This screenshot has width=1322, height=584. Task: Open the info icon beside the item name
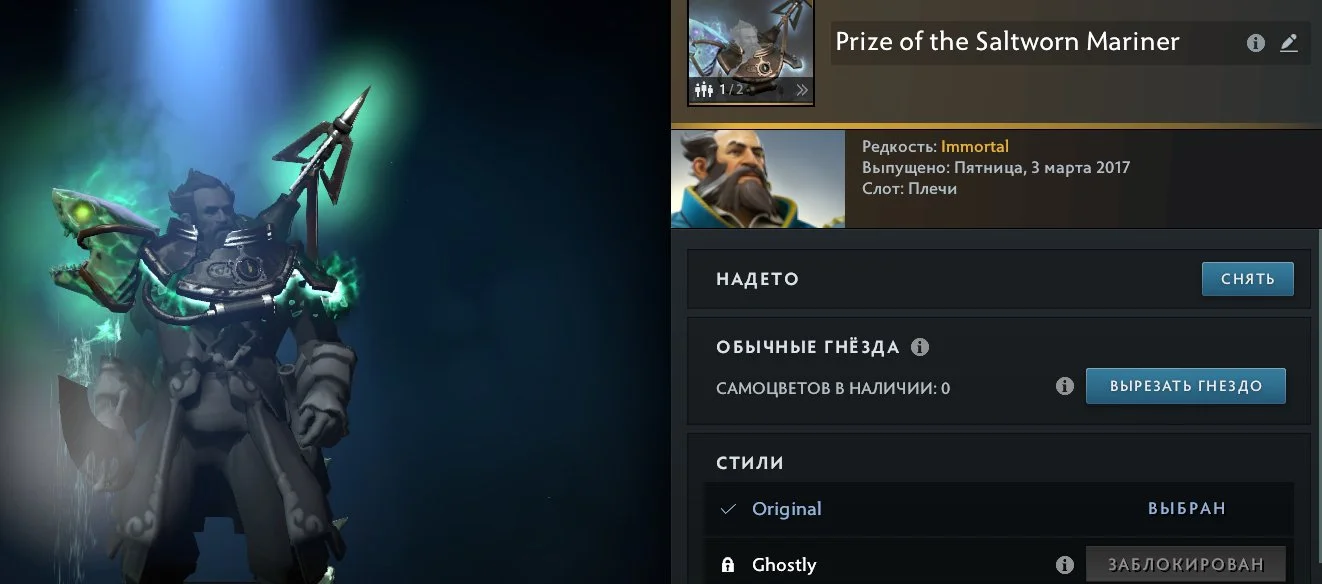pos(1256,43)
